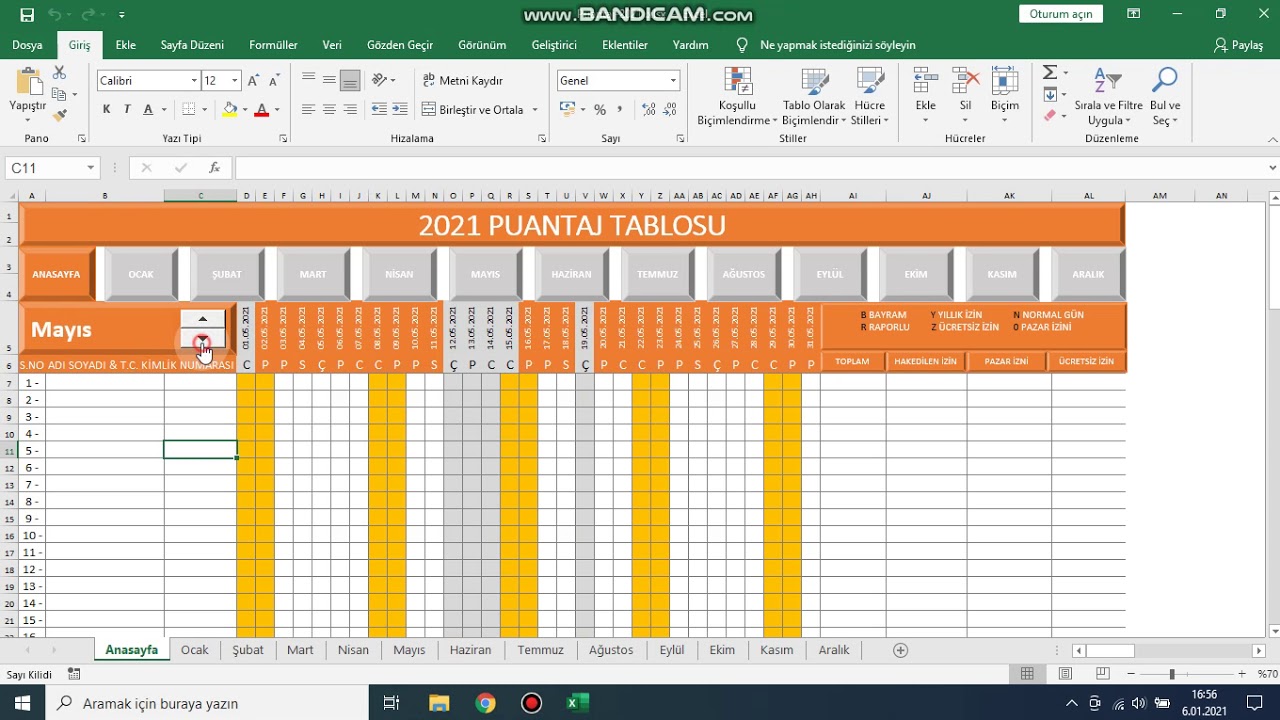
Task: Click the spinner down arrow beside Mayıs
Action: (203, 341)
